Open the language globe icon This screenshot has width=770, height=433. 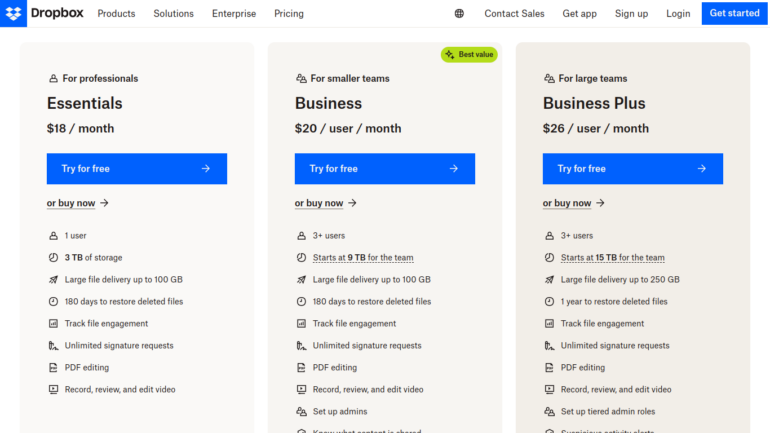459,14
